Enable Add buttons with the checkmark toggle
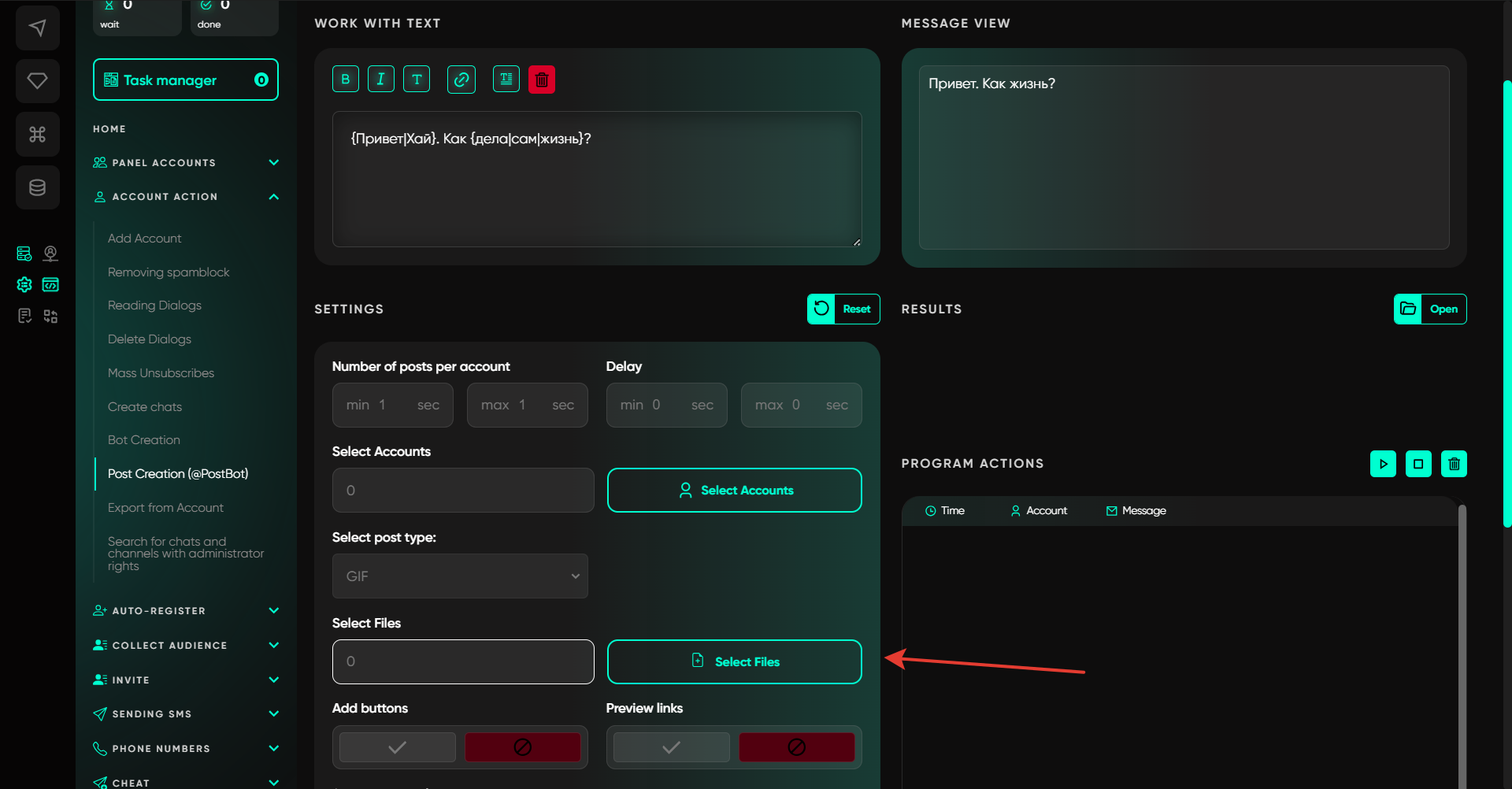1512x789 pixels. point(398,747)
